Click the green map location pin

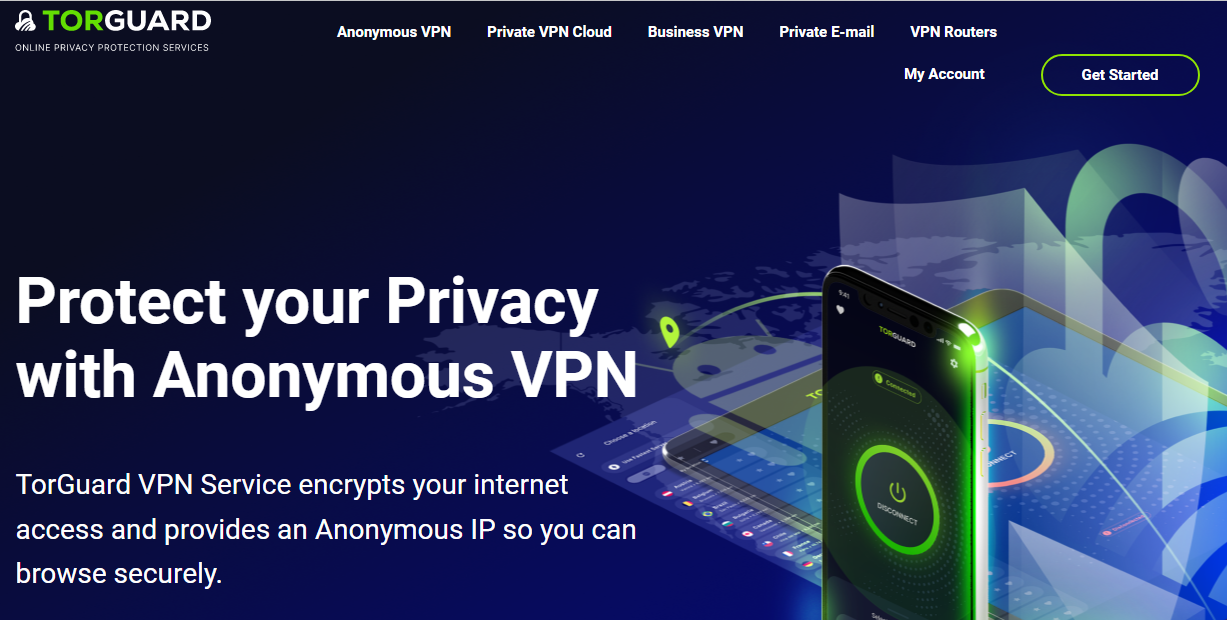669,332
